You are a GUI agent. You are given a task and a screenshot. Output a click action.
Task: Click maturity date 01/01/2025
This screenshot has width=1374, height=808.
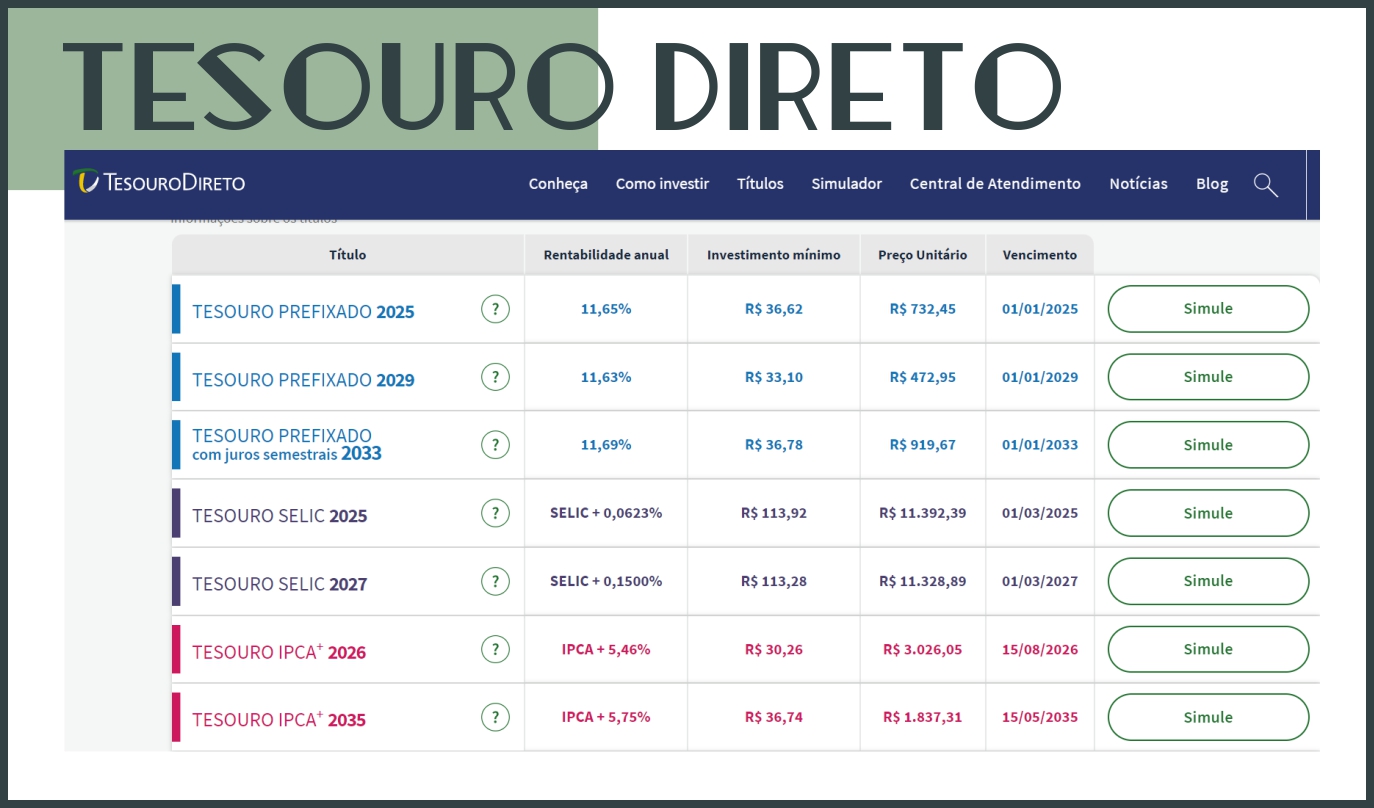coord(1040,309)
